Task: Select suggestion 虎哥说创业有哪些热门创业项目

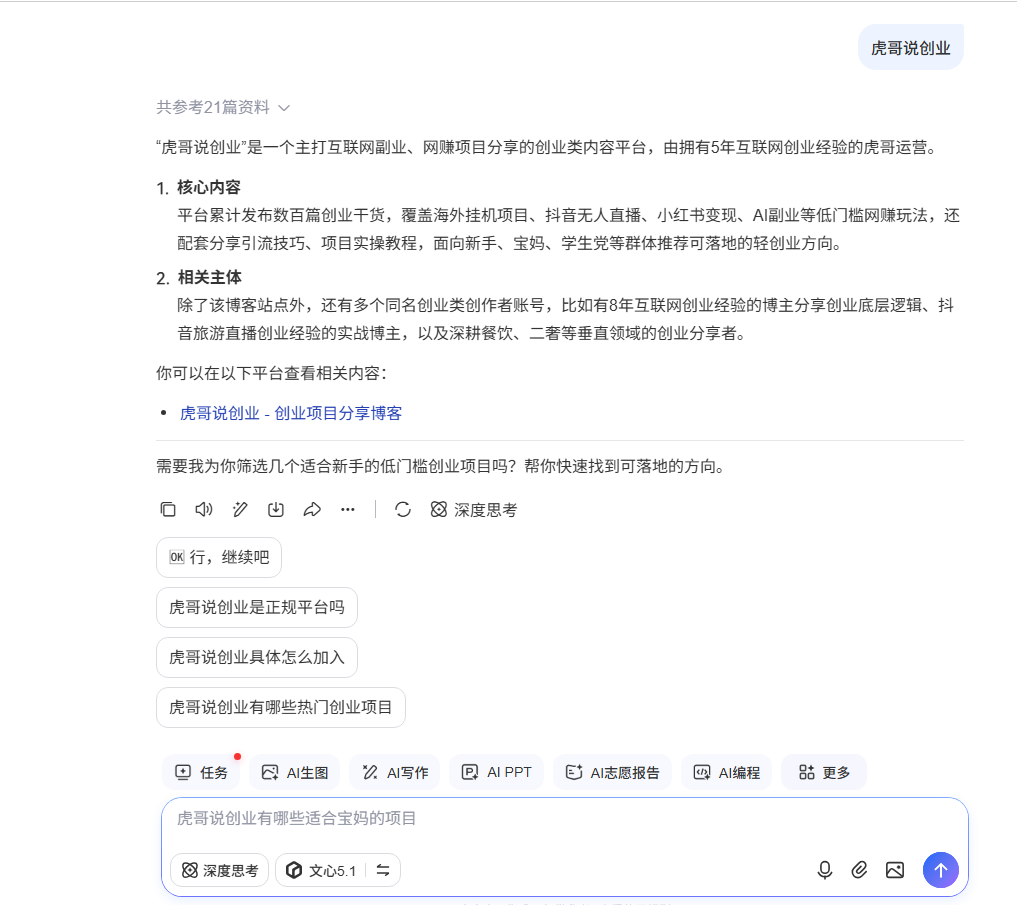Action: click(281, 707)
